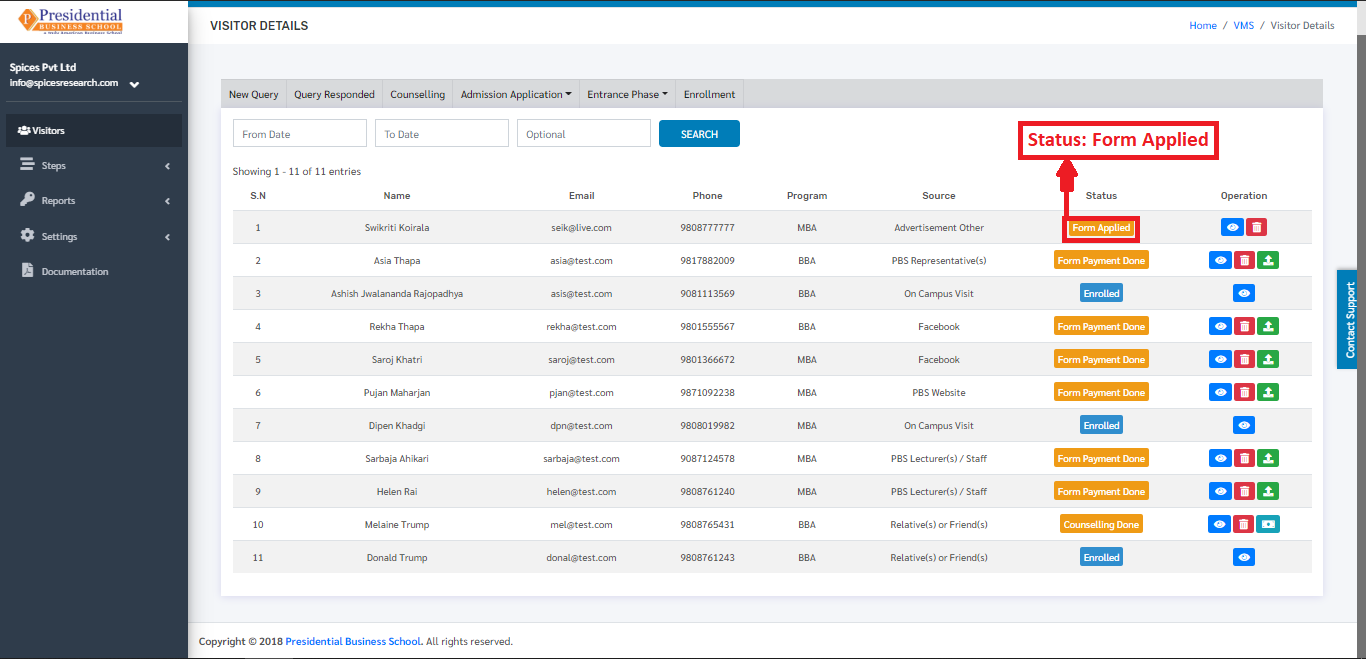The width and height of the screenshot is (1366, 659).
Task: Upload icon for Sarbaja Ahikari
Action: coord(1268,458)
